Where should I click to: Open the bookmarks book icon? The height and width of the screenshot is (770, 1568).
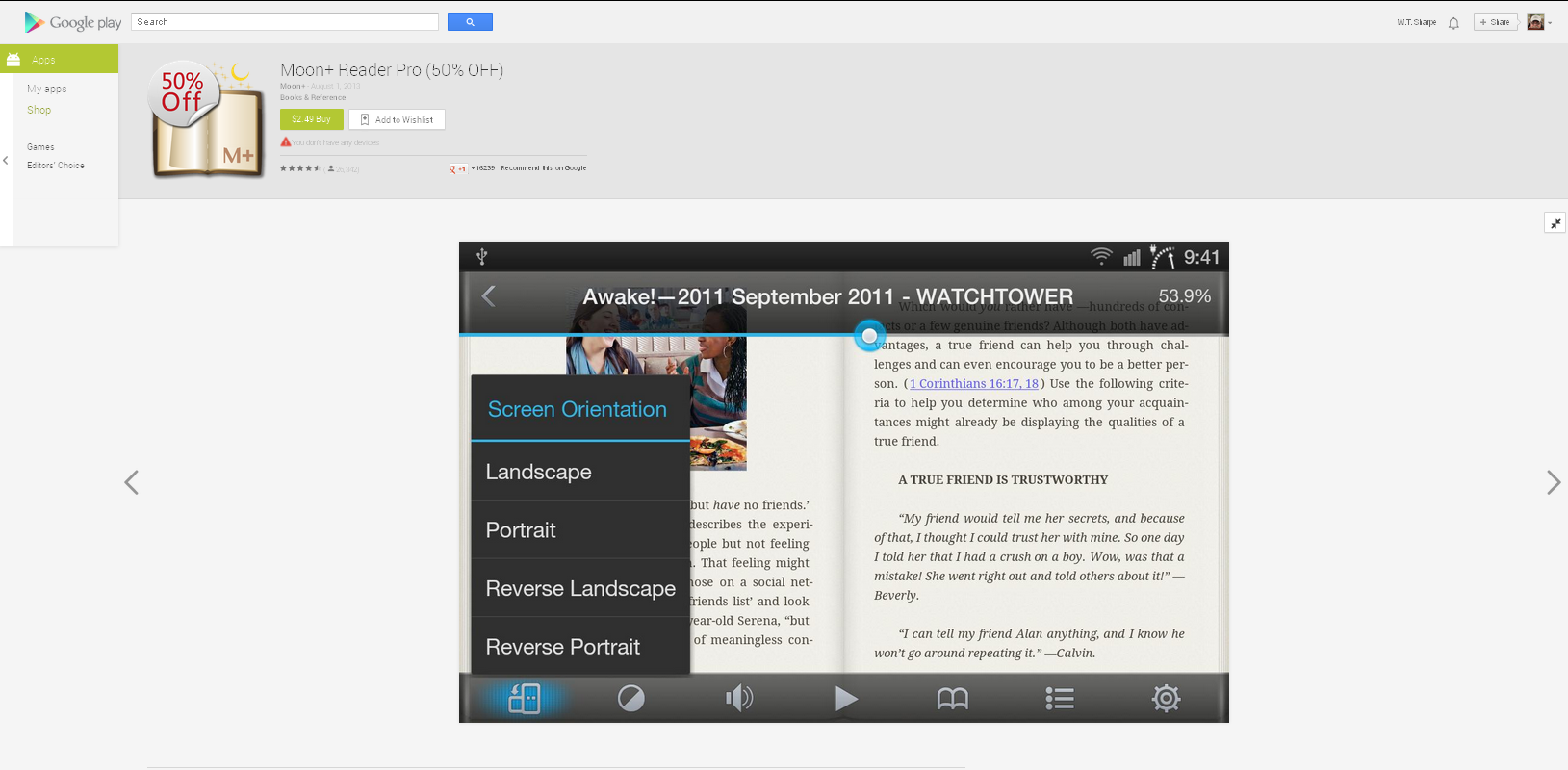tap(953, 699)
